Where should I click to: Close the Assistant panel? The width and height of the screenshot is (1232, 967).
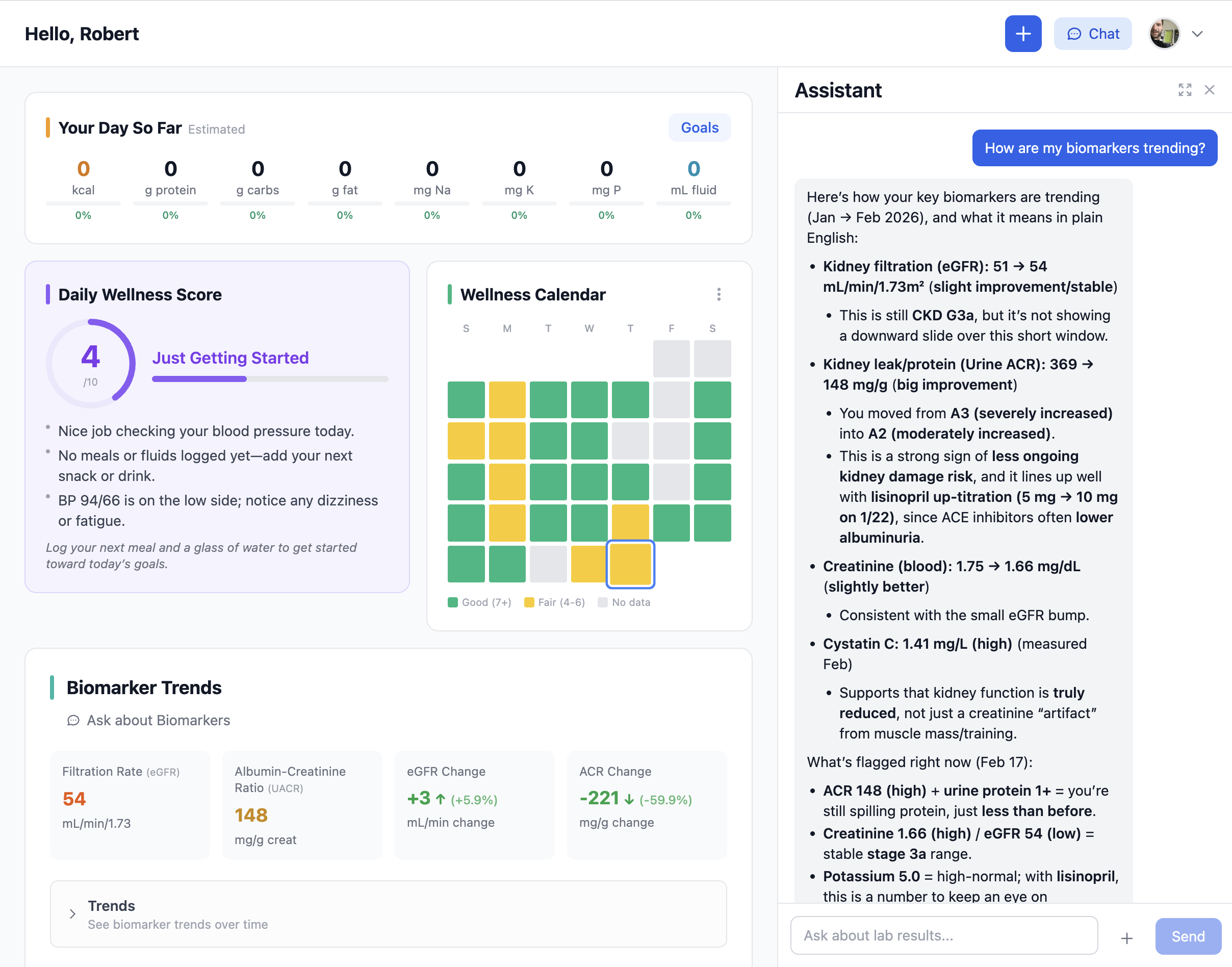(x=1210, y=90)
